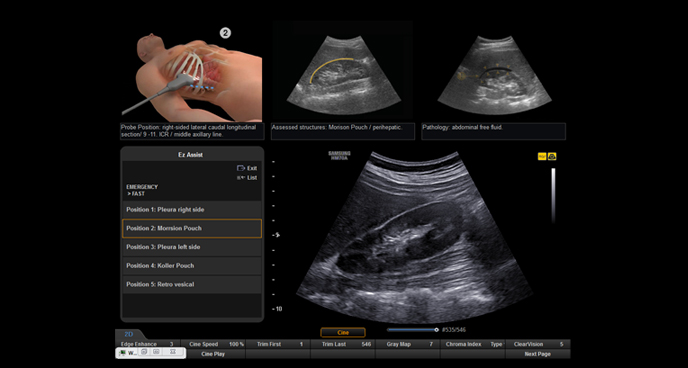Click the Cine button

coord(343,332)
